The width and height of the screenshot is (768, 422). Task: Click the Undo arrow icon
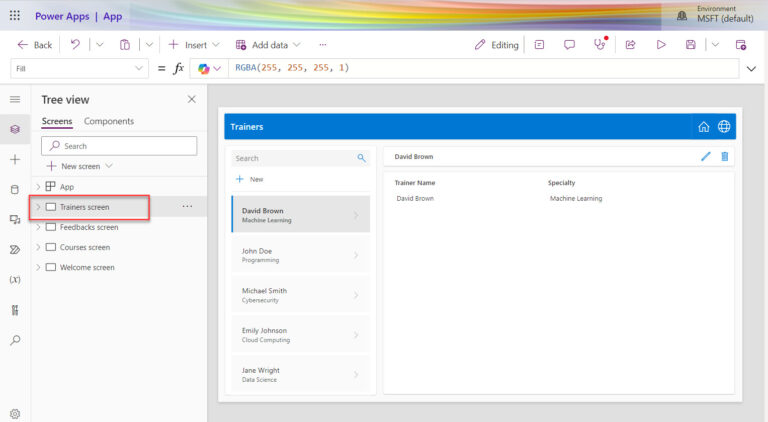[75, 45]
